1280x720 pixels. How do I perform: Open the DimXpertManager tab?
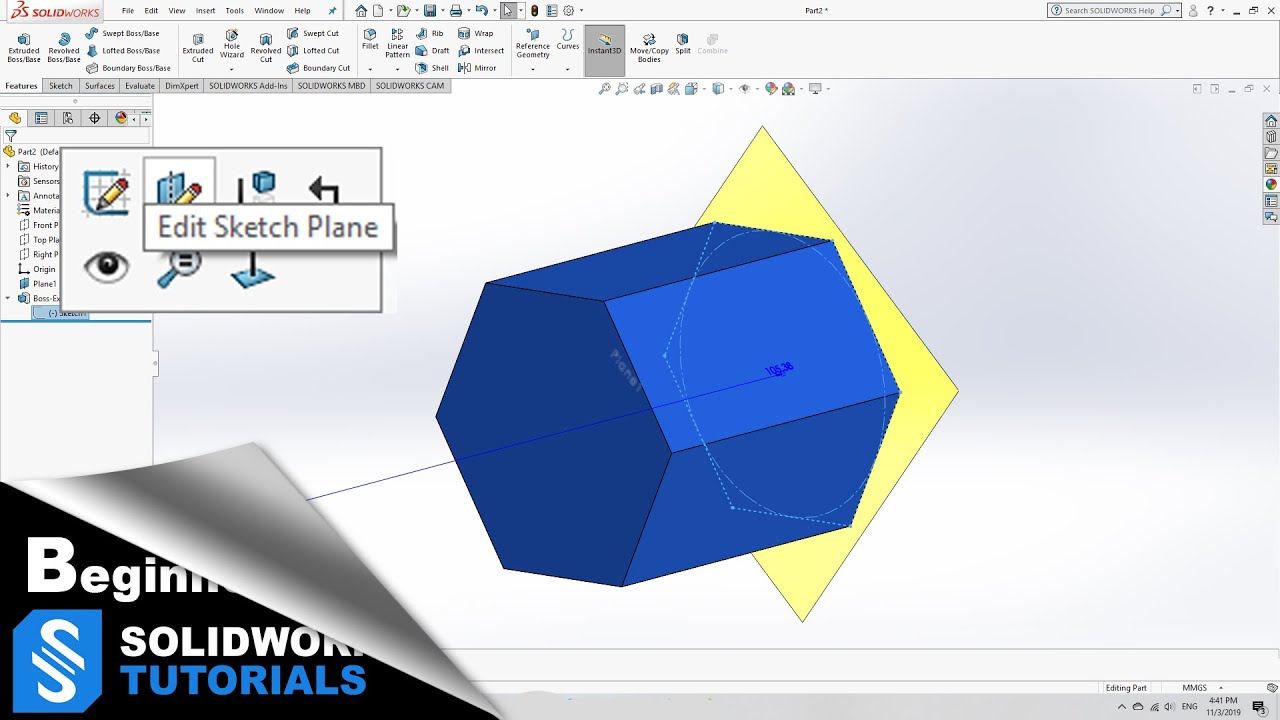[95, 118]
